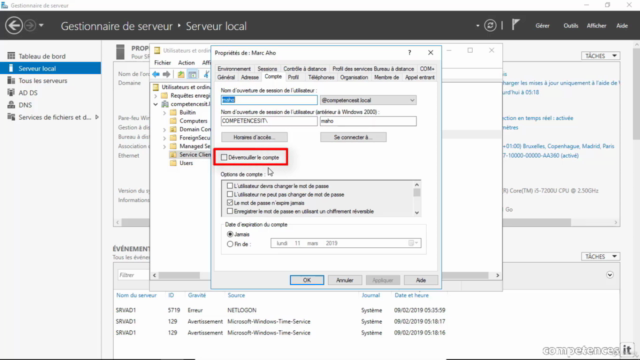Click the Tous les serveurs sidebar icon

[x=11, y=80]
